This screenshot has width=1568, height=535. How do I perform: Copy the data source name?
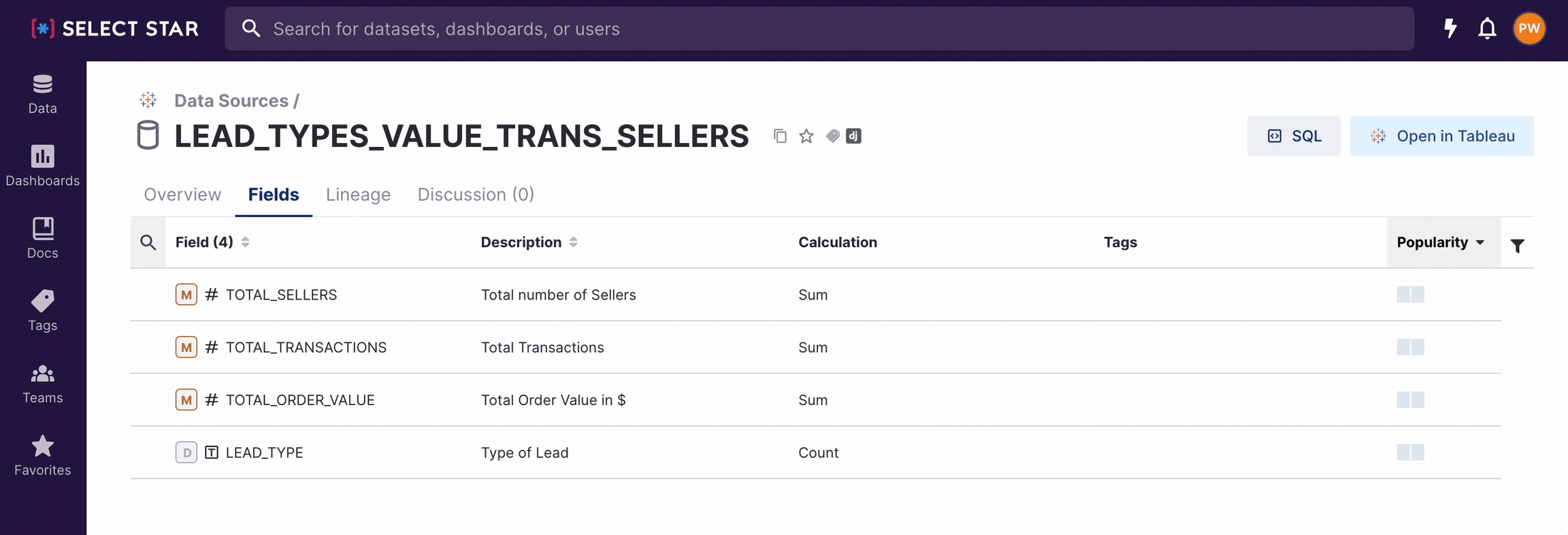click(x=780, y=136)
